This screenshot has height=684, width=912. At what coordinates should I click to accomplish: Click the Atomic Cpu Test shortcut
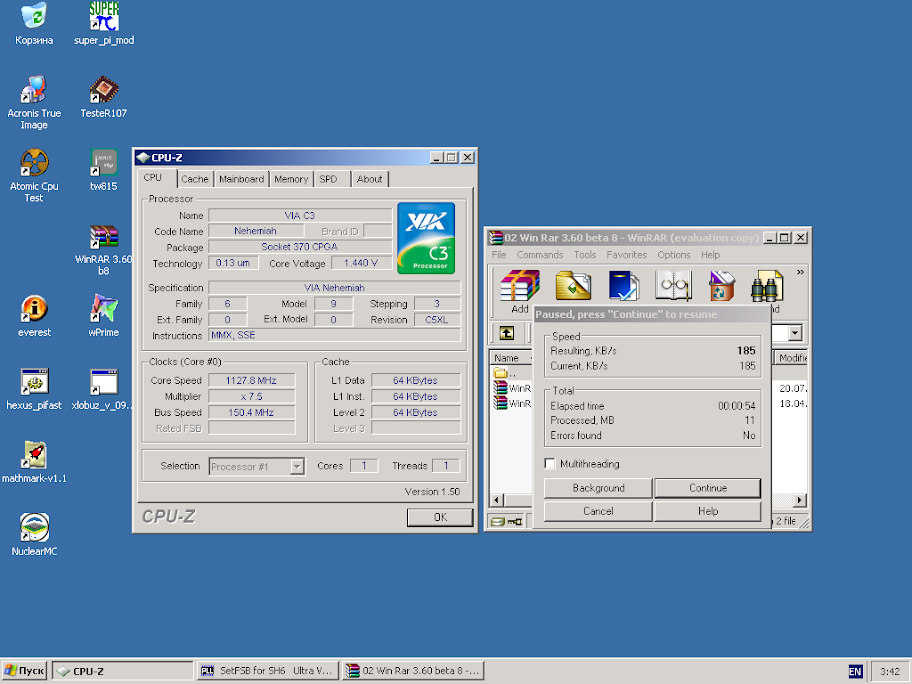click(34, 175)
